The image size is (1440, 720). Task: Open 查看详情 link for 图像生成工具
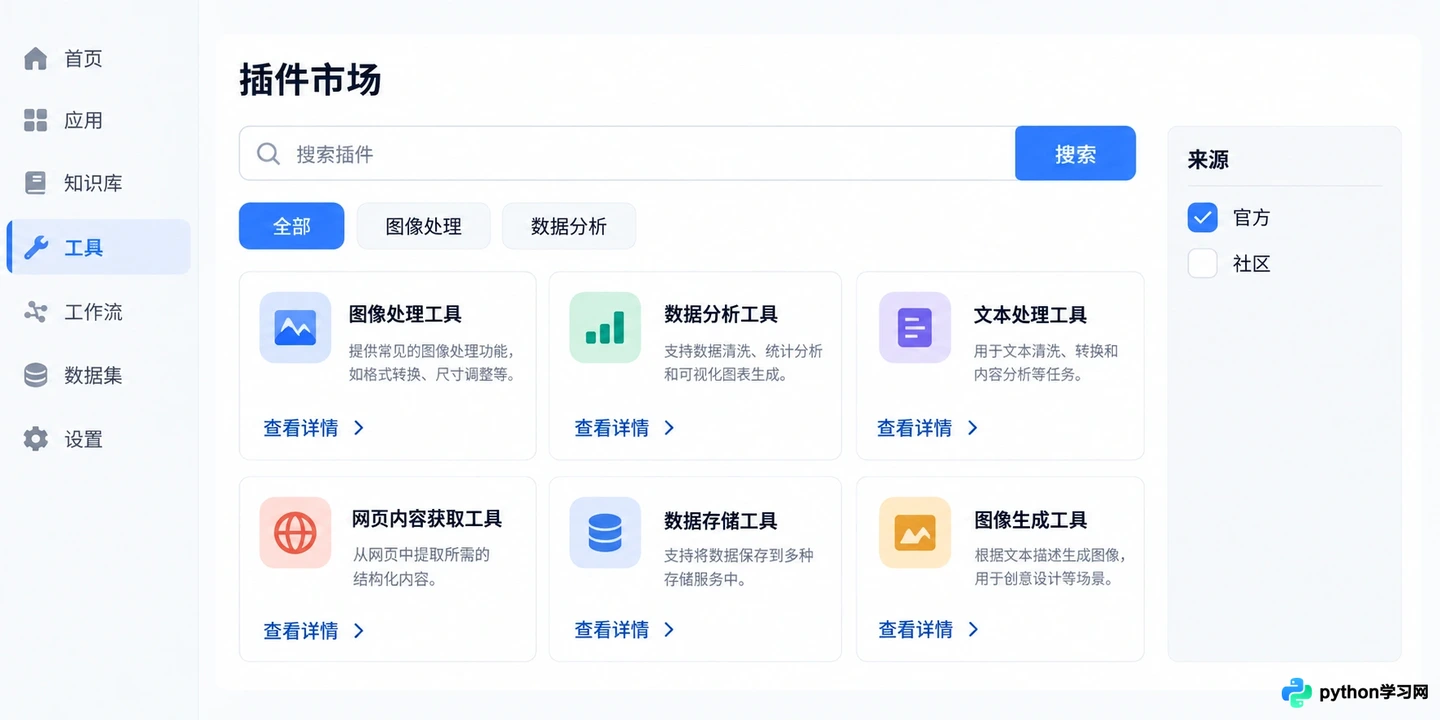click(916, 630)
